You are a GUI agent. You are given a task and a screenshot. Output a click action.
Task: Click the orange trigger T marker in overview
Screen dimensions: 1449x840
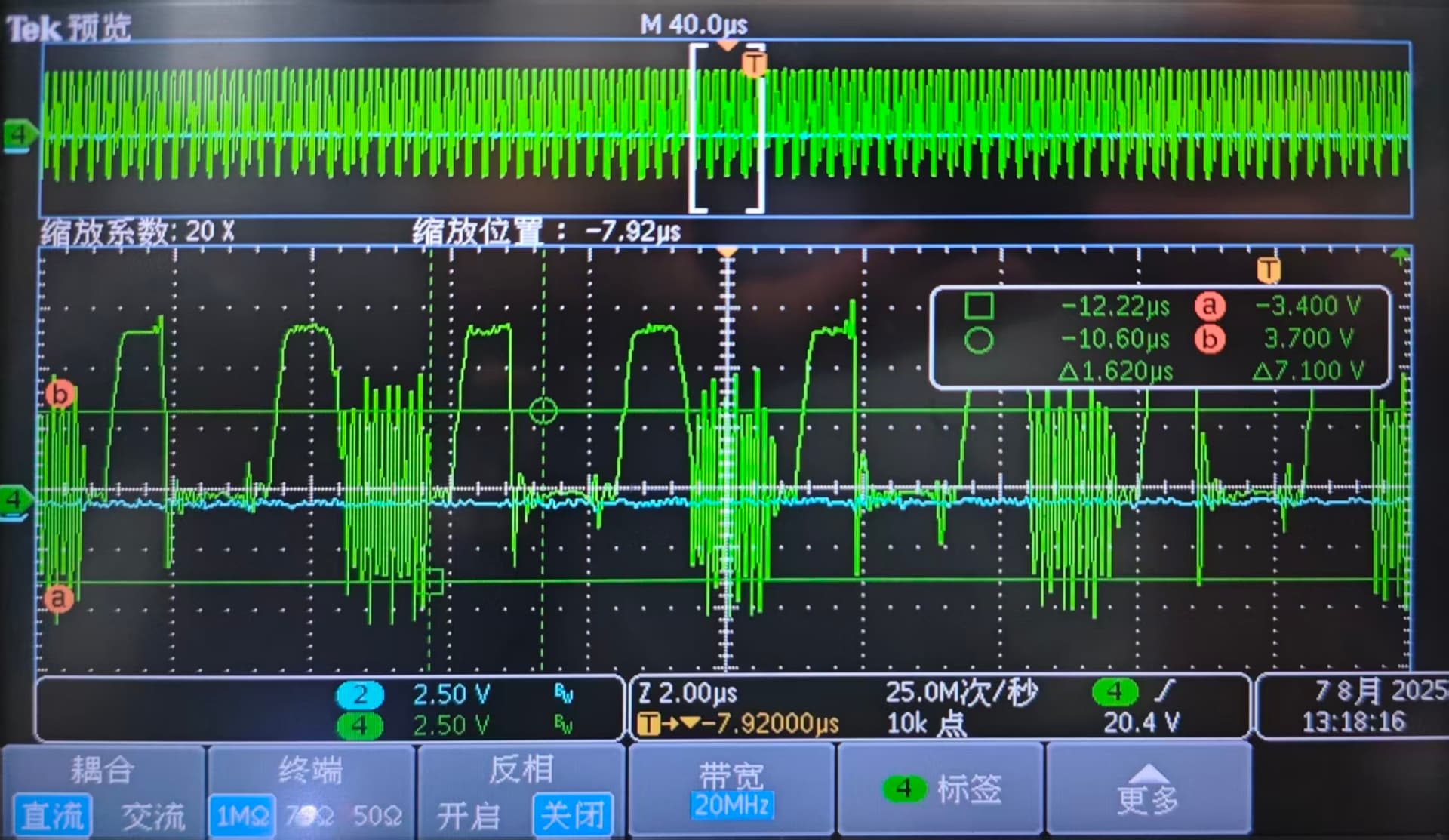[754, 64]
